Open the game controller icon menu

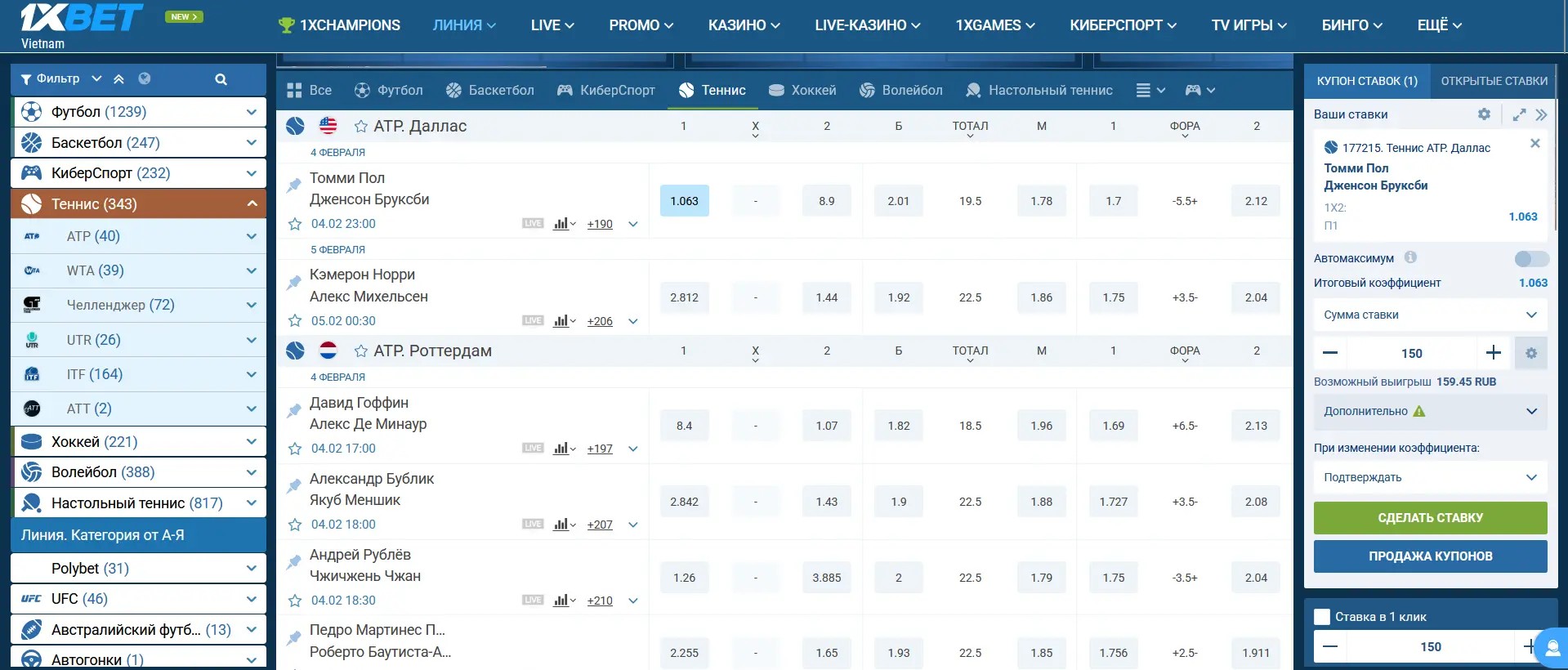click(x=1199, y=90)
